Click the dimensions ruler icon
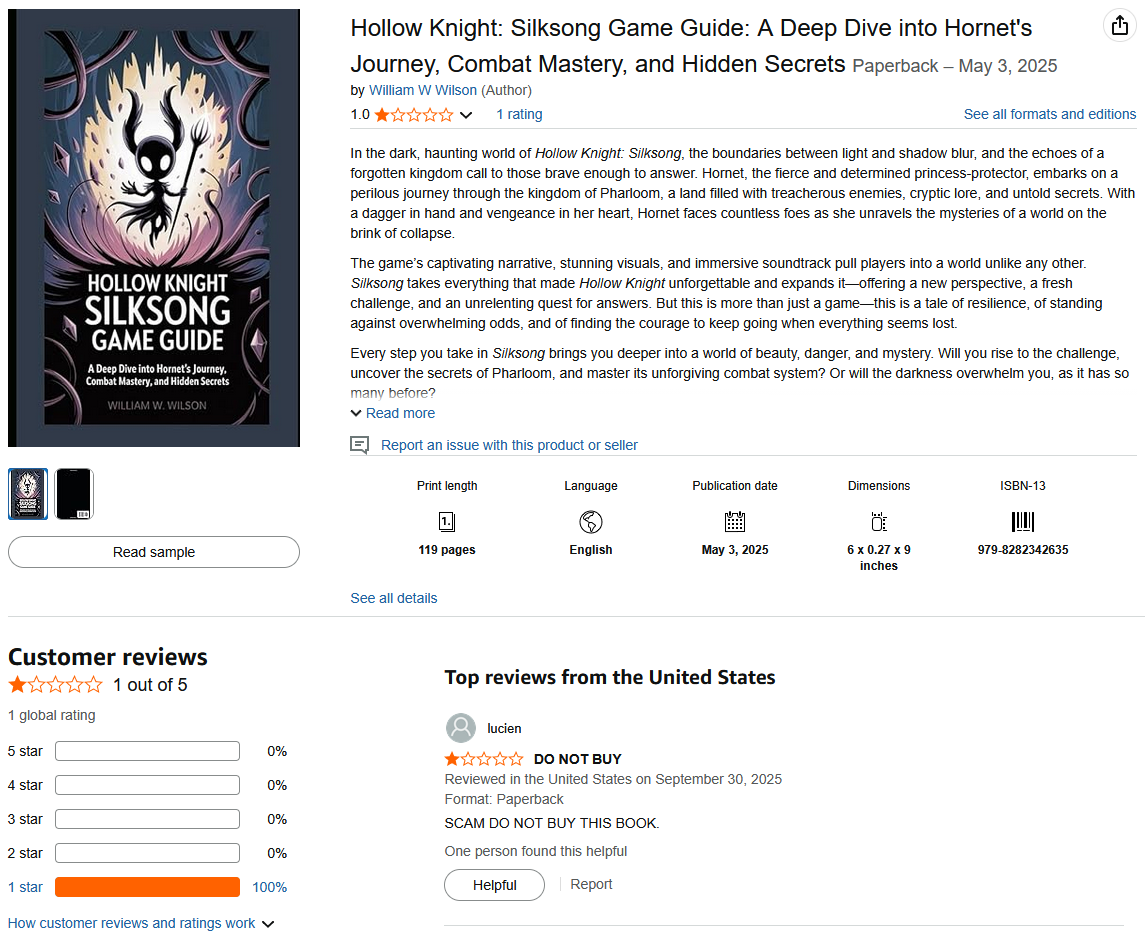 (x=879, y=521)
